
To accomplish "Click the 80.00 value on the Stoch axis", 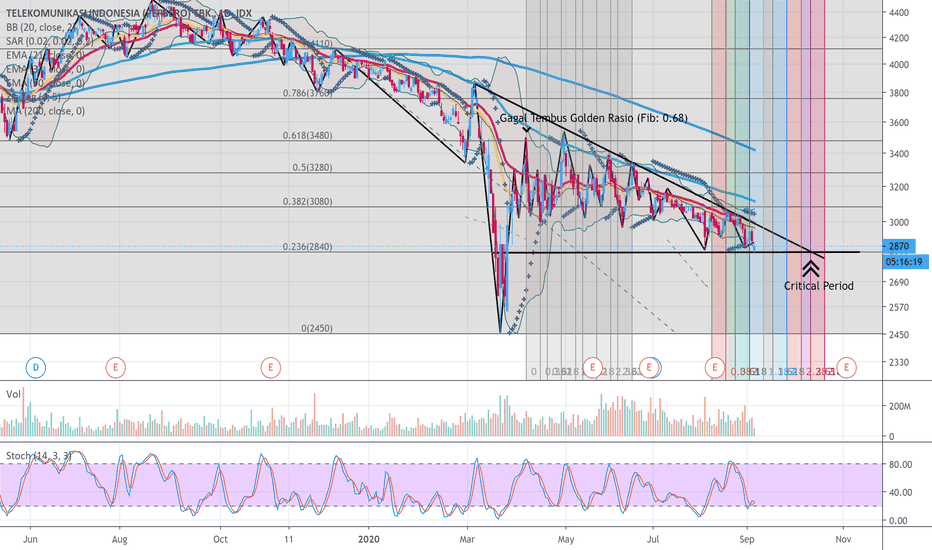I will point(900,464).
